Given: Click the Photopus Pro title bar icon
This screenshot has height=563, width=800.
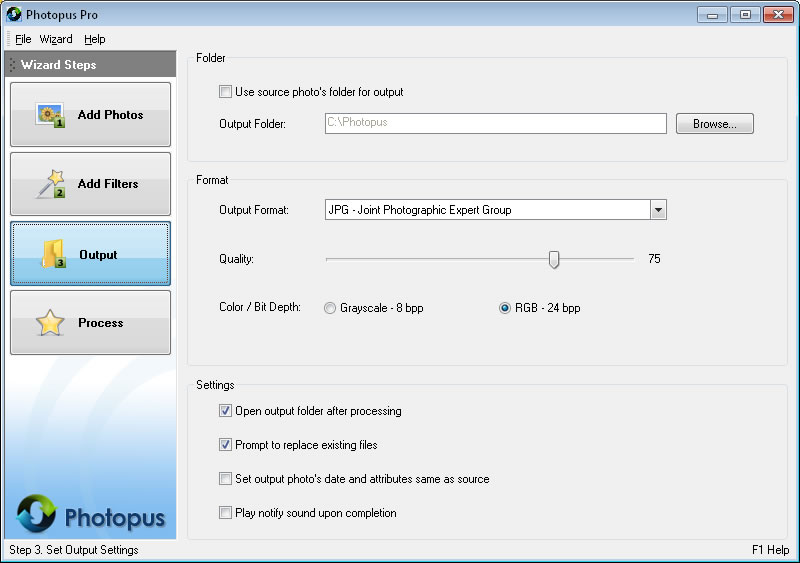Looking at the screenshot, I should click(x=13, y=15).
